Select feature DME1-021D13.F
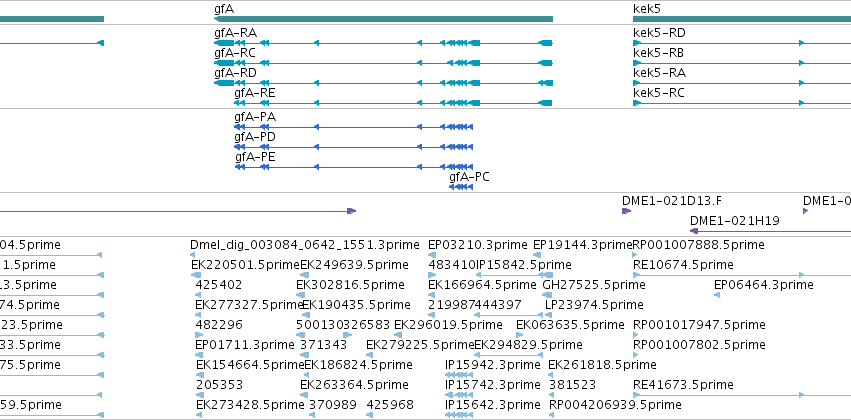The height and width of the screenshot is (420, 851). 672,201
